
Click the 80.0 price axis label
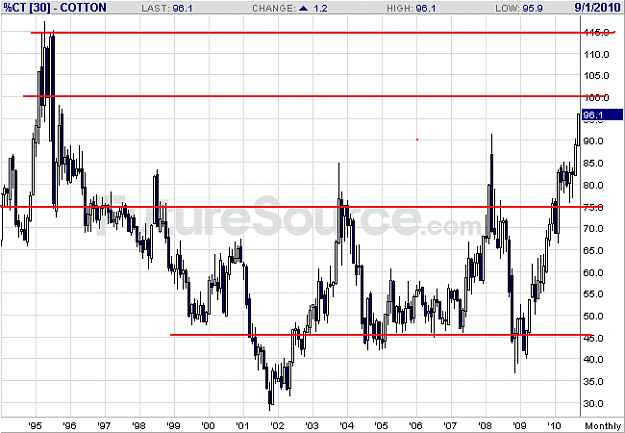596,185
